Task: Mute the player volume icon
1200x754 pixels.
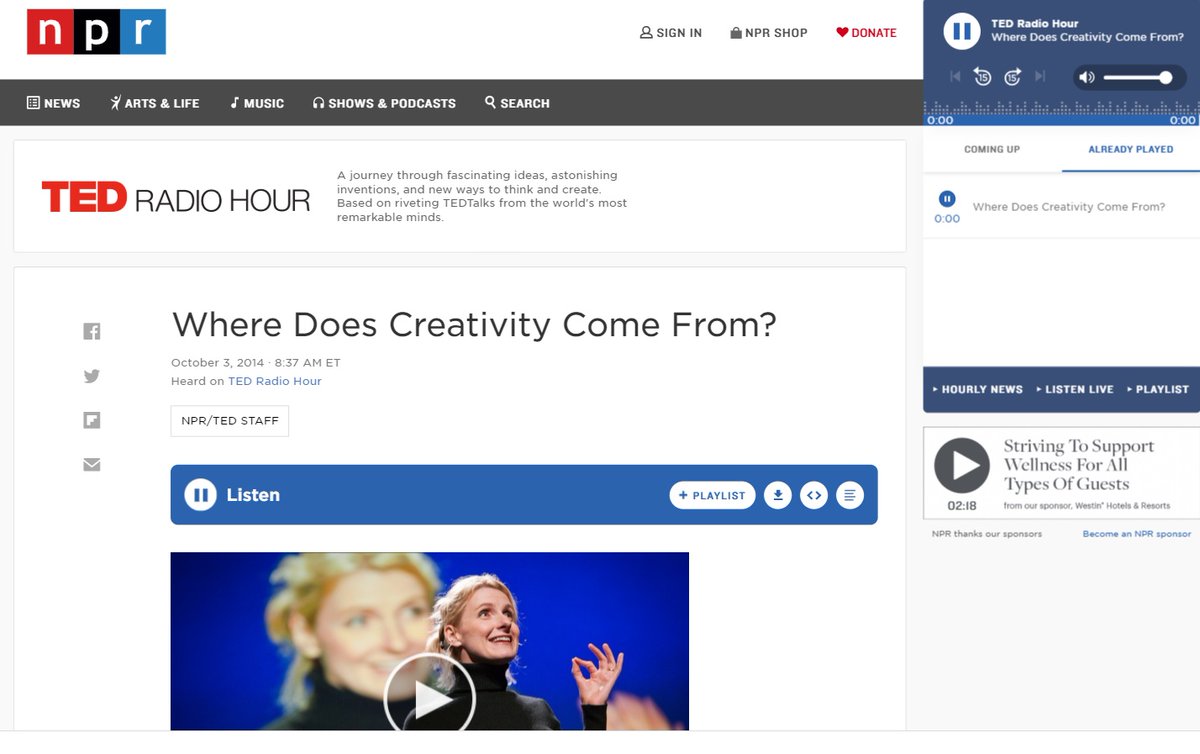Action: click(x=1087, y=77)
